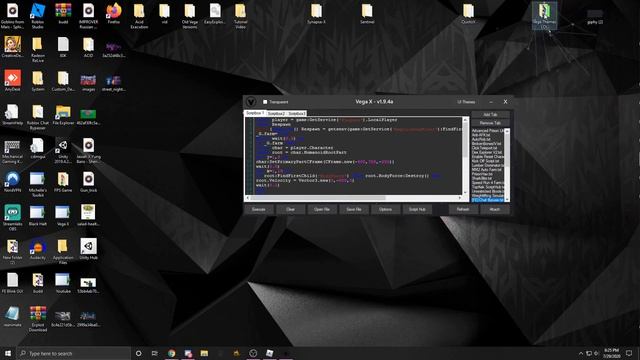Click inside the script code editor
Image resolution: width=640 pixels, height=360 pixels.
pos(358,155)
